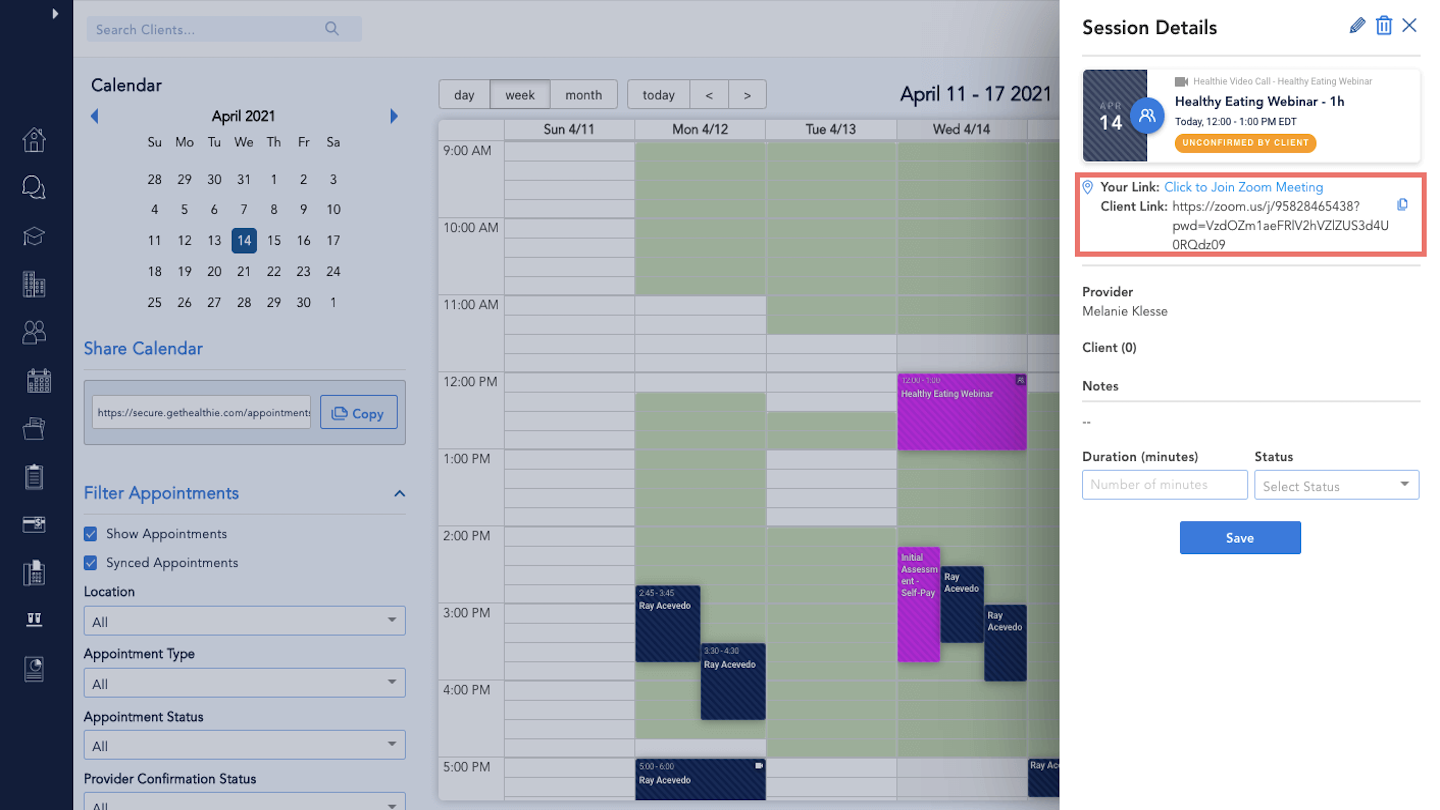
Task: Copy the client Zoom link via clipboard icon
Action: [1402, 205]
